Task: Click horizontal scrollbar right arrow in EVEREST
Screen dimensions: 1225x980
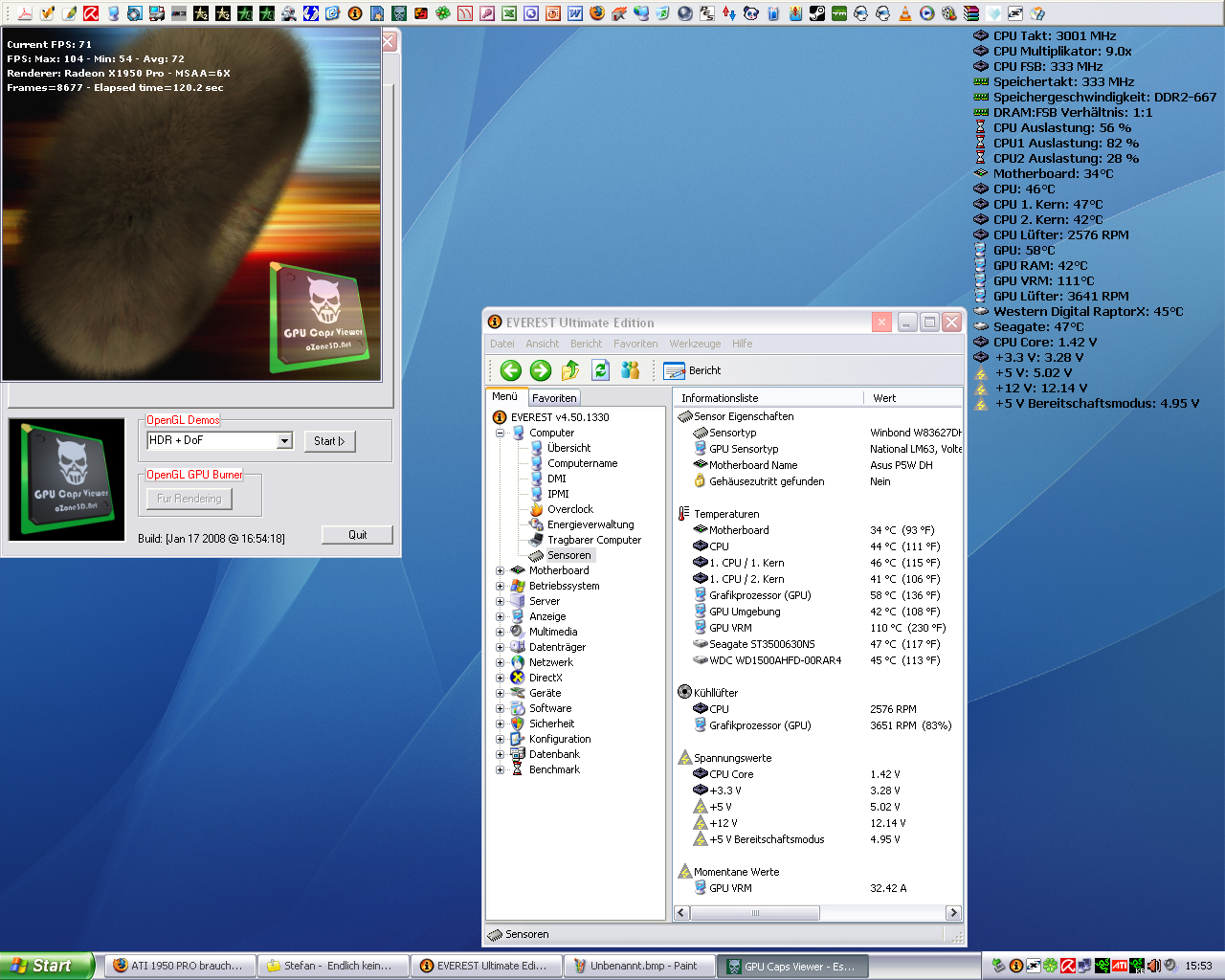Action: [x=953, y=913]
